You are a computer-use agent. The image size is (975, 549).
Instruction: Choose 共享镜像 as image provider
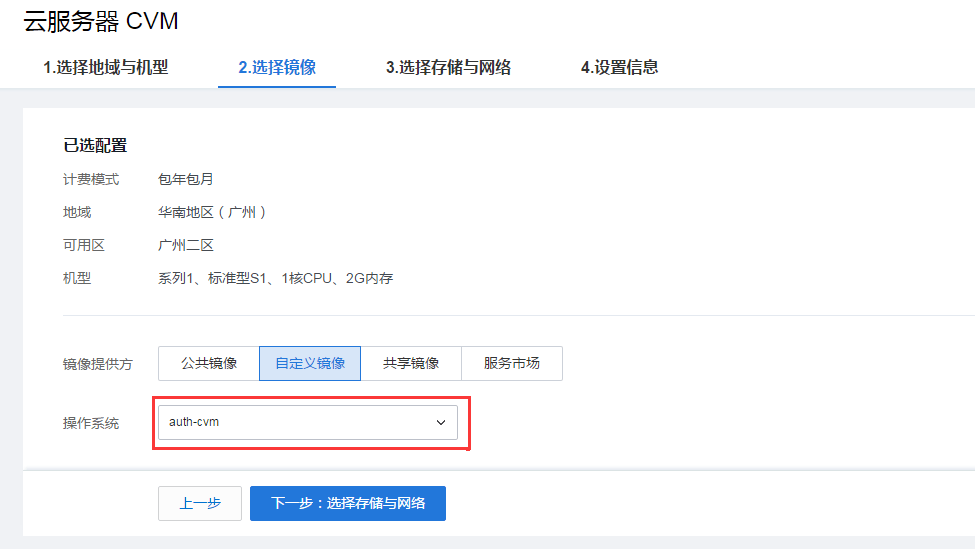tap(411, 363)
